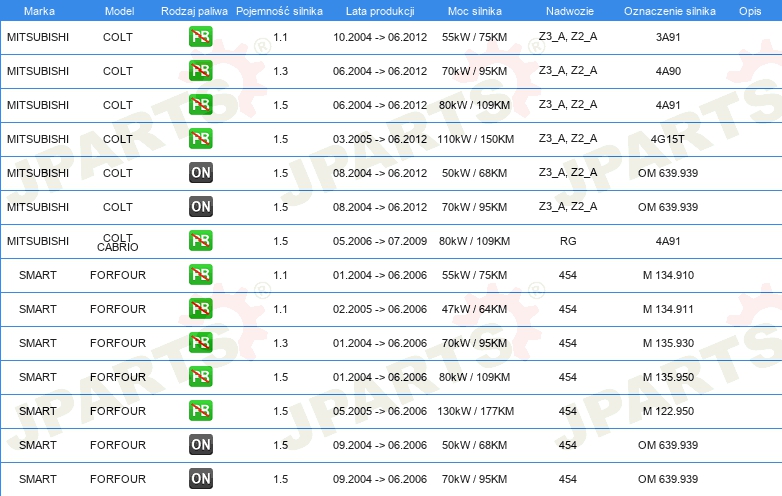Click petrol icon in Forfour M 135.950 row
Screen dimensions: 782x496
(x=200, y=376)
